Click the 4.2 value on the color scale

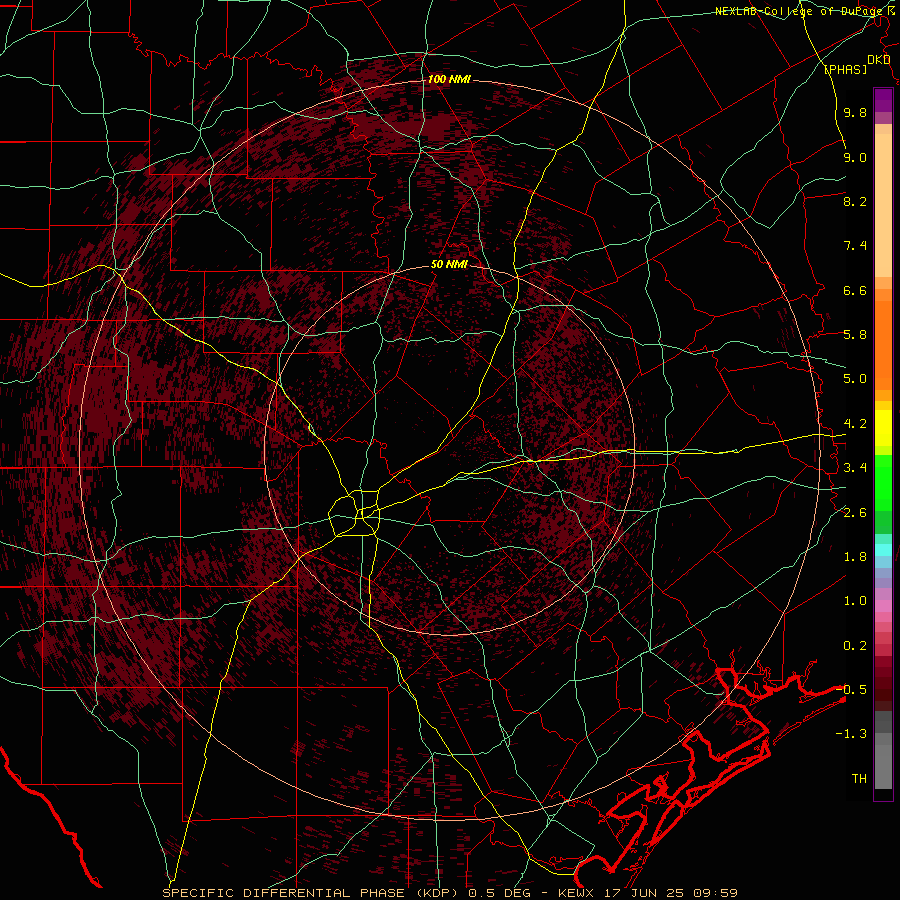(855, 424)
